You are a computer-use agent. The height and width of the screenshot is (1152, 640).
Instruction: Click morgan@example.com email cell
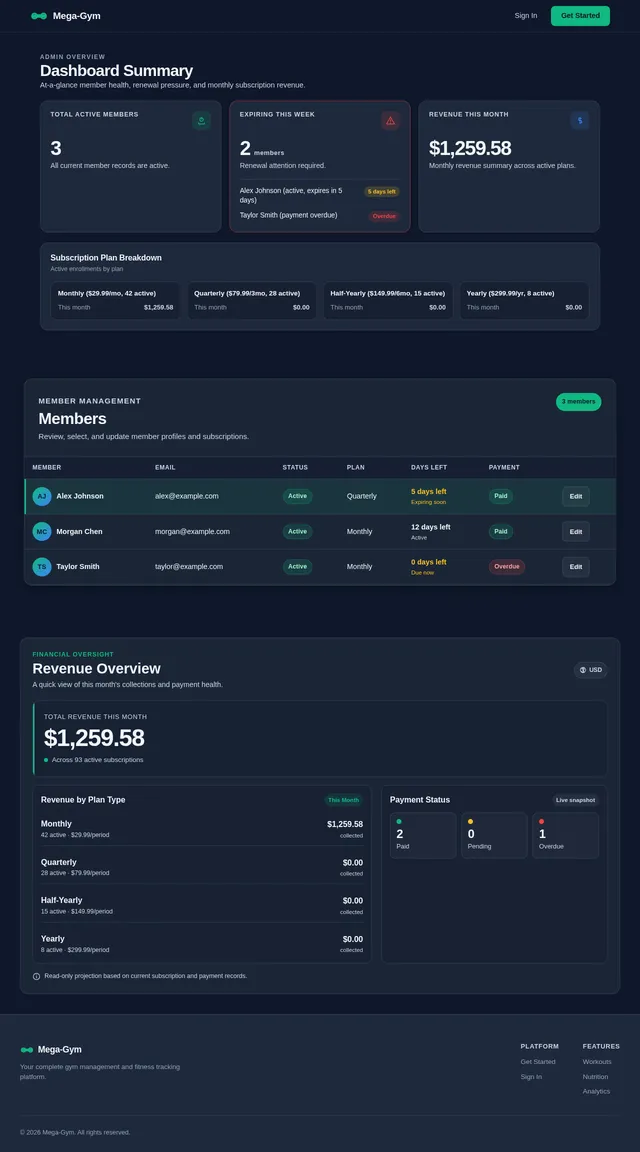click(193, 531)
